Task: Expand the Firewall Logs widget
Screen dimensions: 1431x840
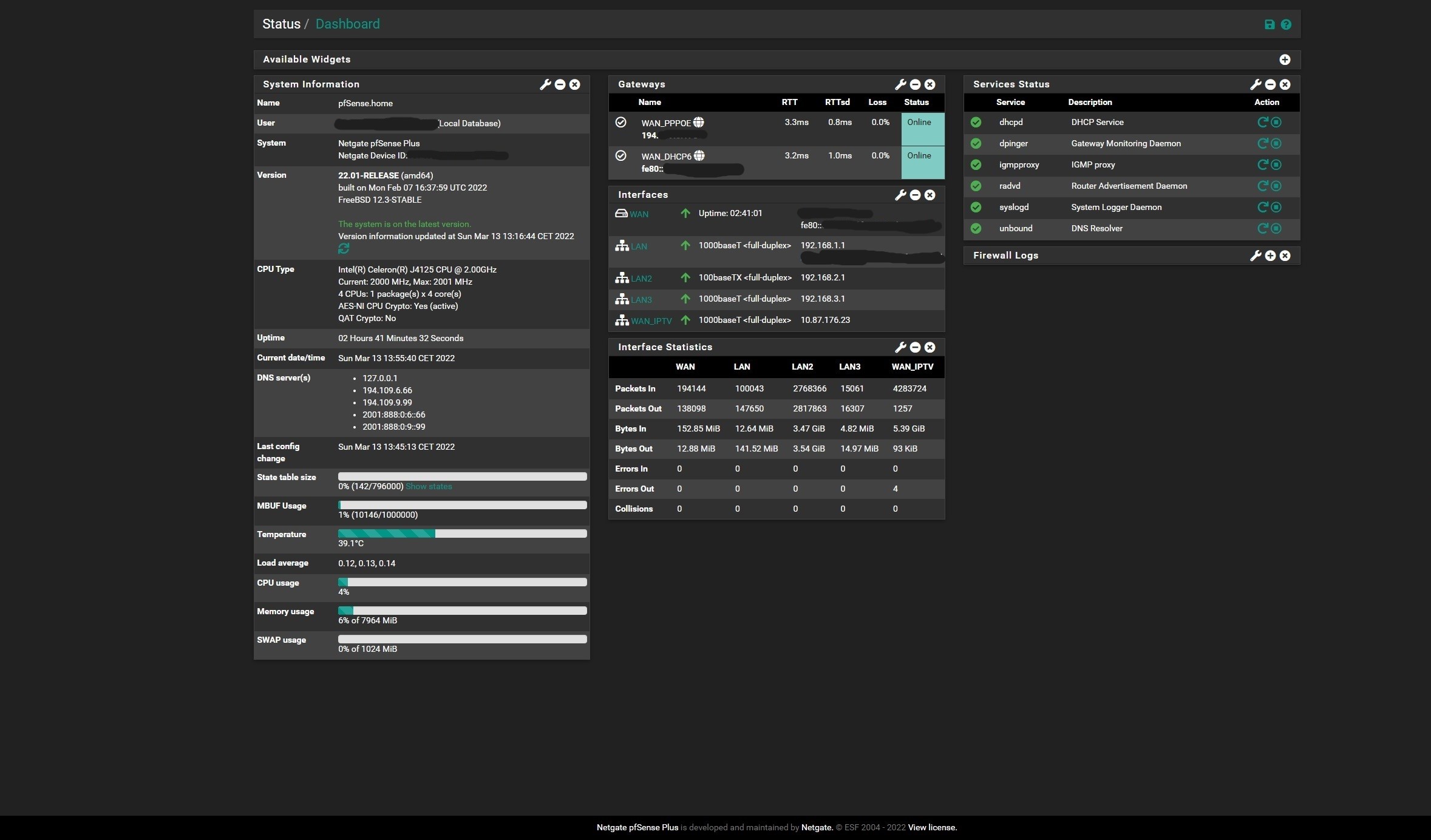Action: click(x=1270, y=256)
